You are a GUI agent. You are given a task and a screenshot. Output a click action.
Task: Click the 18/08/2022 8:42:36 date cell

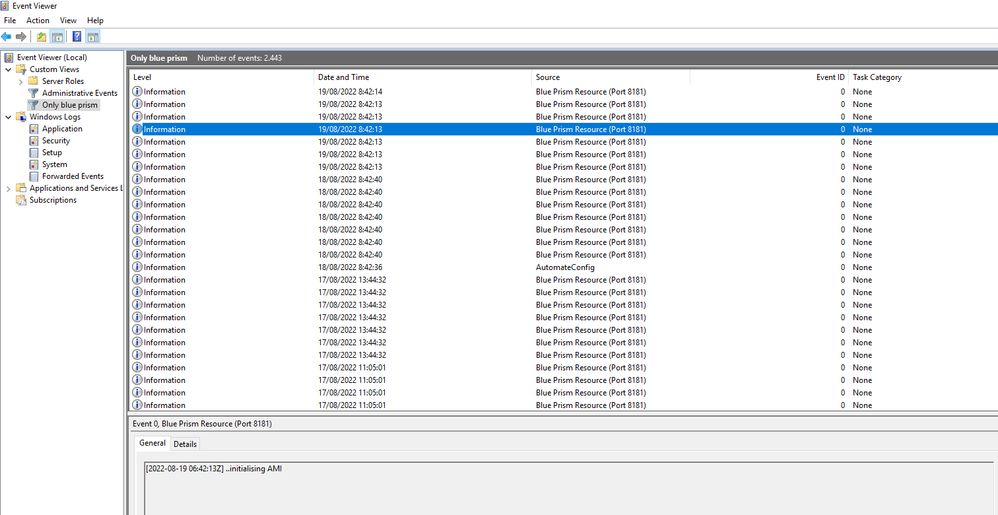(350, 267)
